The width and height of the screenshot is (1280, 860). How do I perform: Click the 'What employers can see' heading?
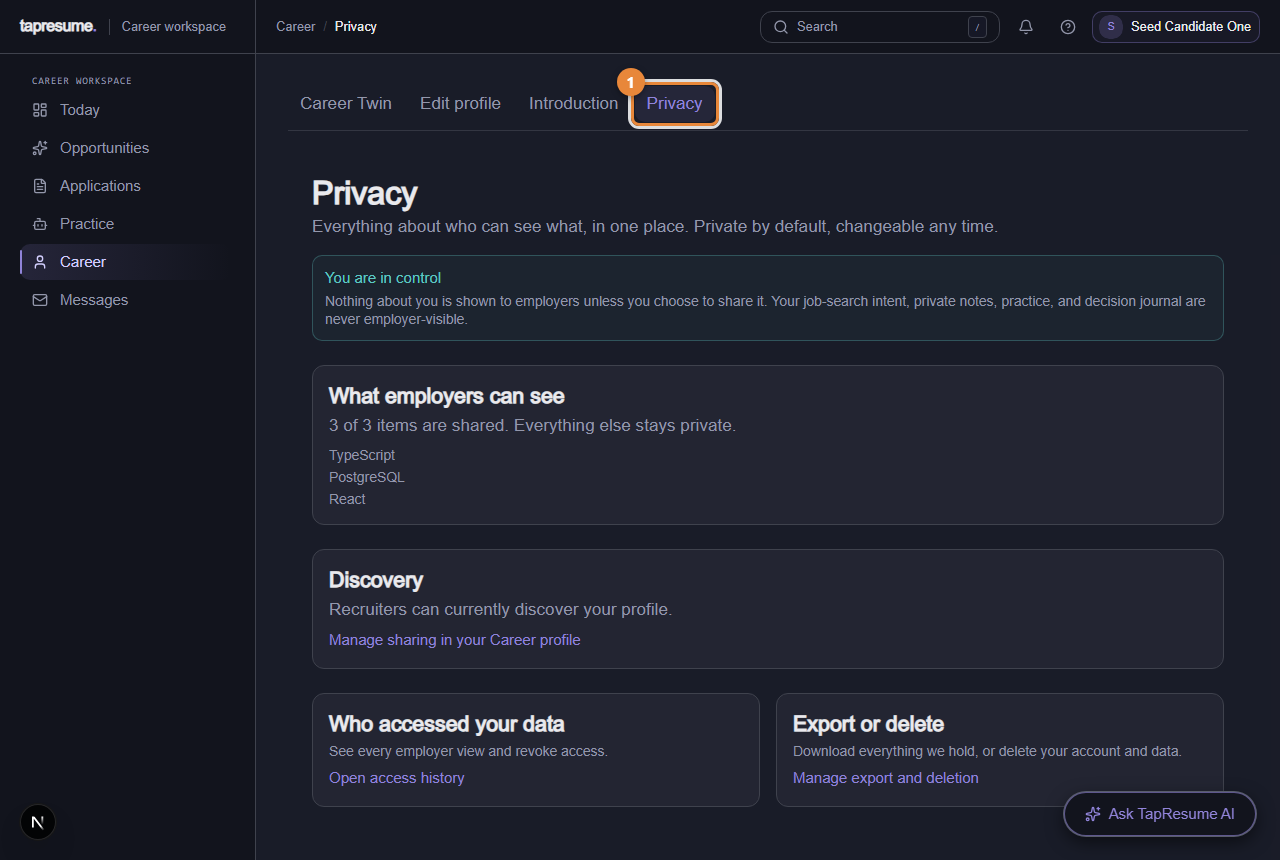447,396
